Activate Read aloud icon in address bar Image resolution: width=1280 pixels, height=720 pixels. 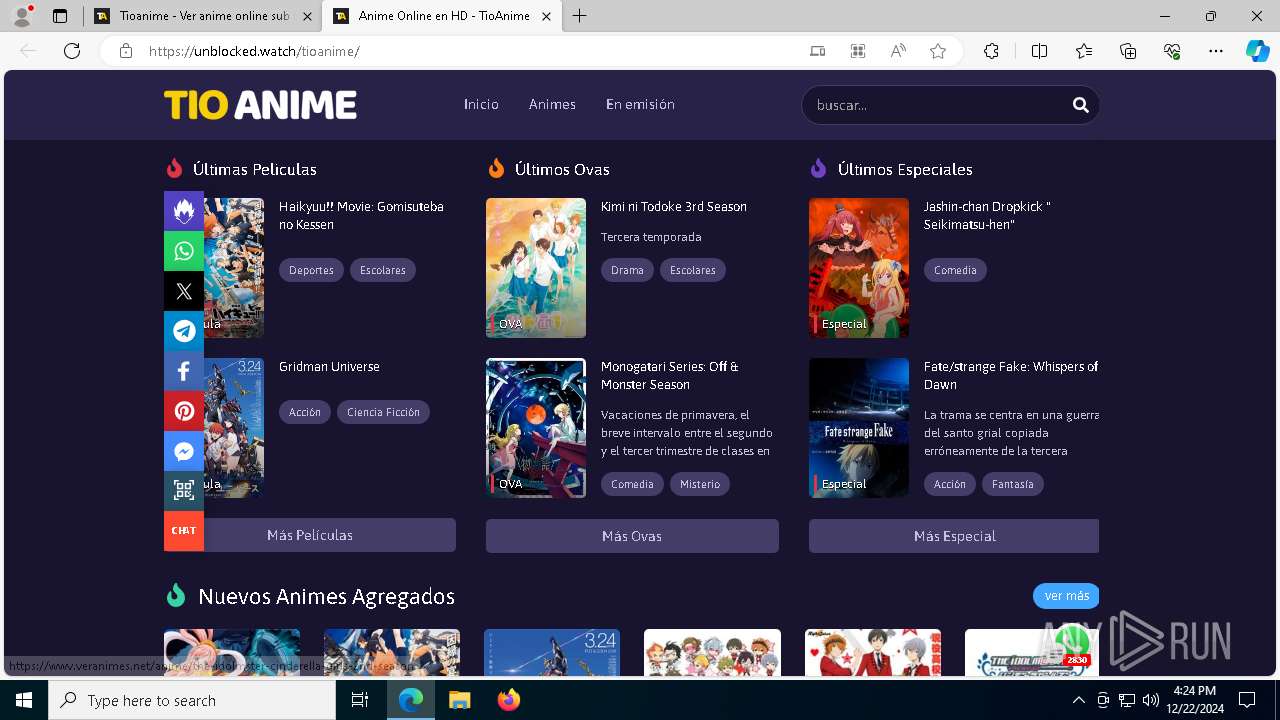(898, 51)
